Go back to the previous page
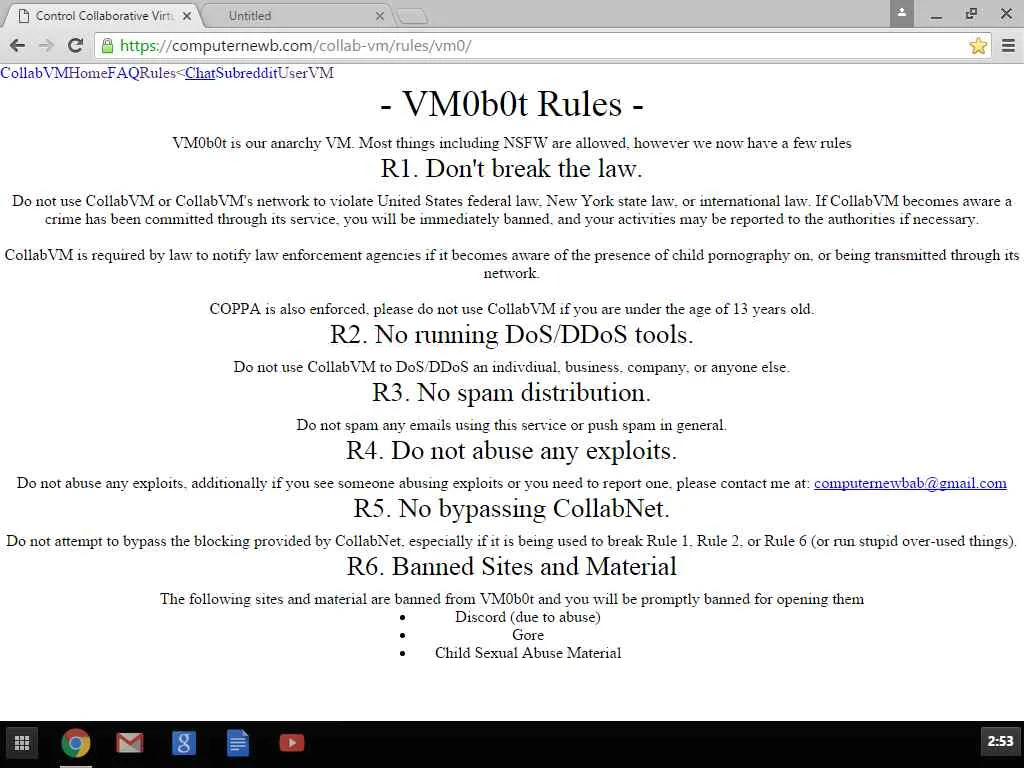 coord(18,45)
